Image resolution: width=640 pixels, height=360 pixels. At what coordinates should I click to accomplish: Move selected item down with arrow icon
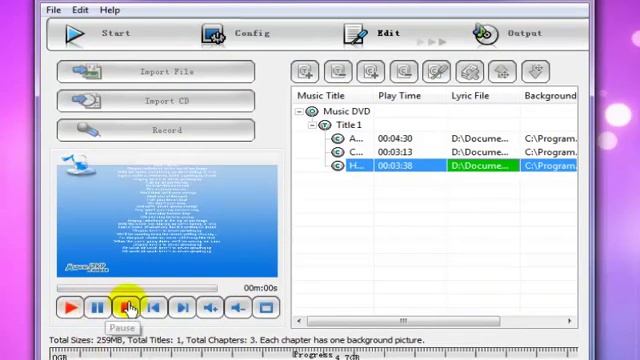click(535, 72)
